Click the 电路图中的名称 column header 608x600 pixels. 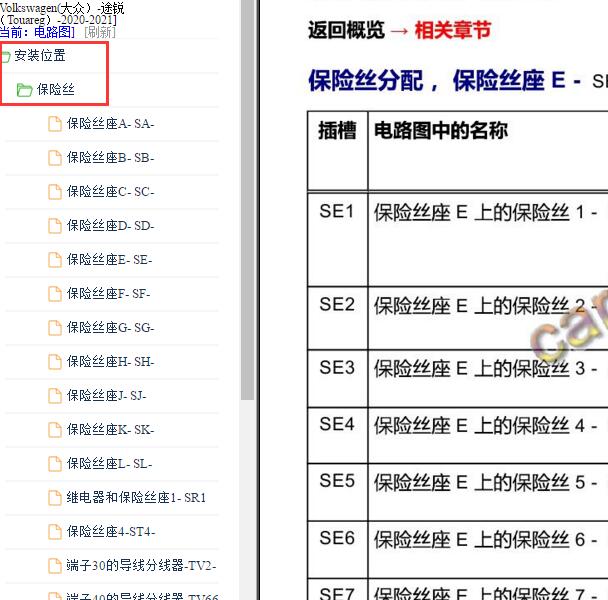tap(441, 130)
